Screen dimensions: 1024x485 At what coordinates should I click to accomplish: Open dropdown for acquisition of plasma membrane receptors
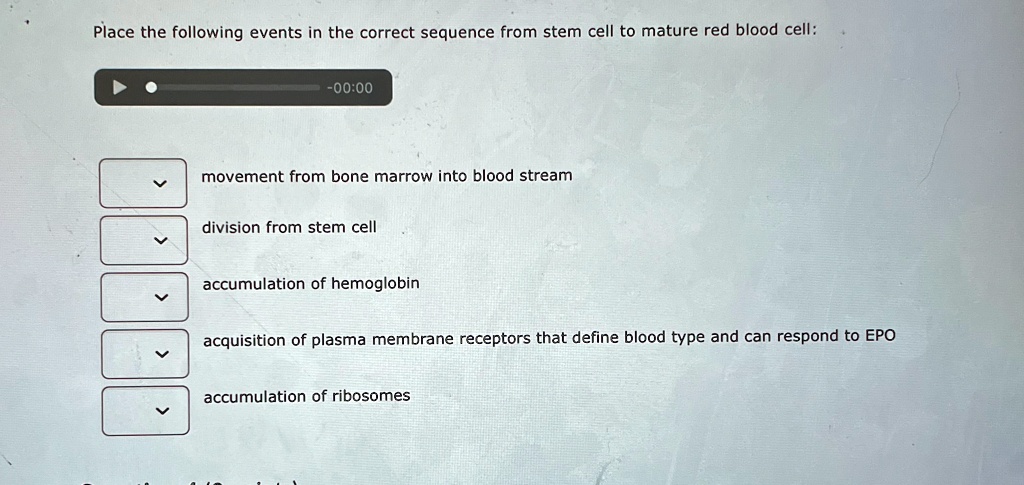point(145,354)
